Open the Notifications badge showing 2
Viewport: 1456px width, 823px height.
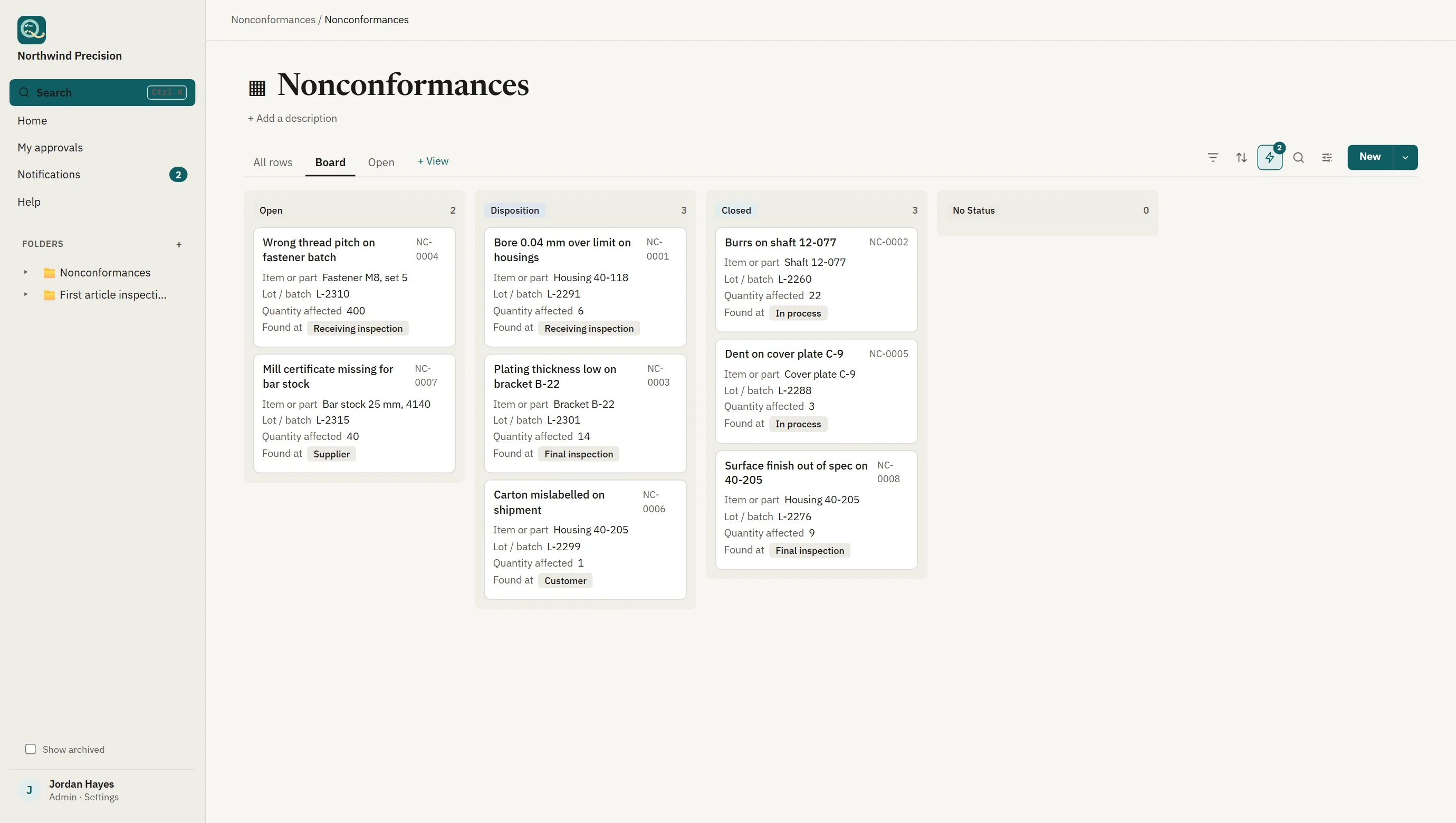click(x=178, y=175)
